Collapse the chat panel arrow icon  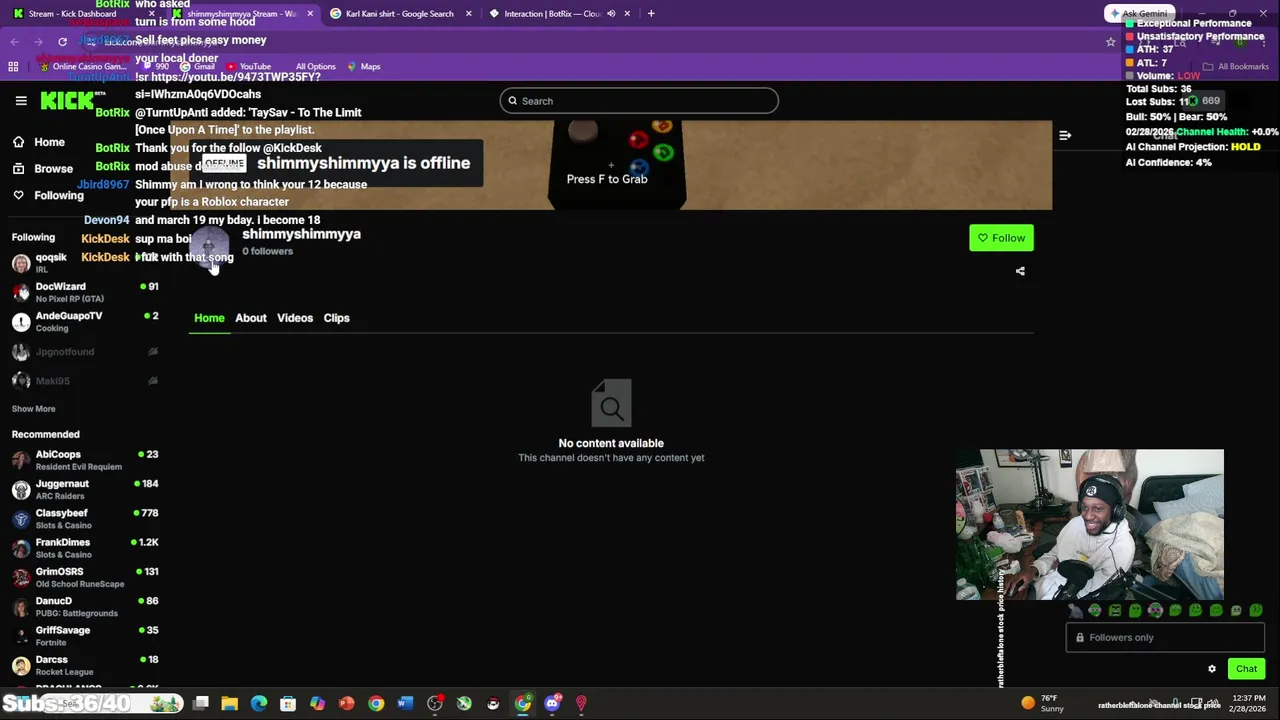[x=1065, y=135]
